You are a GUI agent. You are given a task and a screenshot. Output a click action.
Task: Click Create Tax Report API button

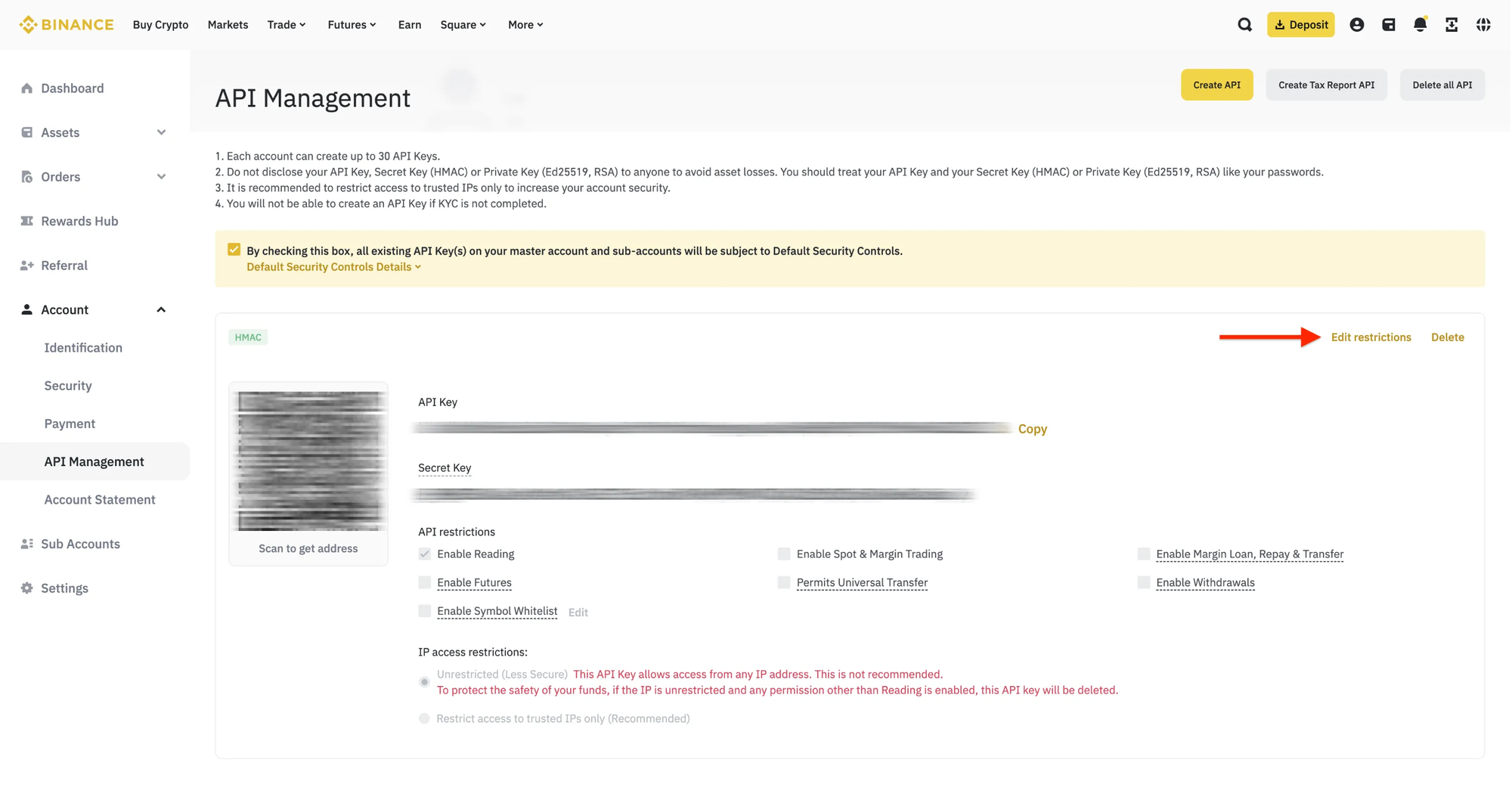point(1326,85)
